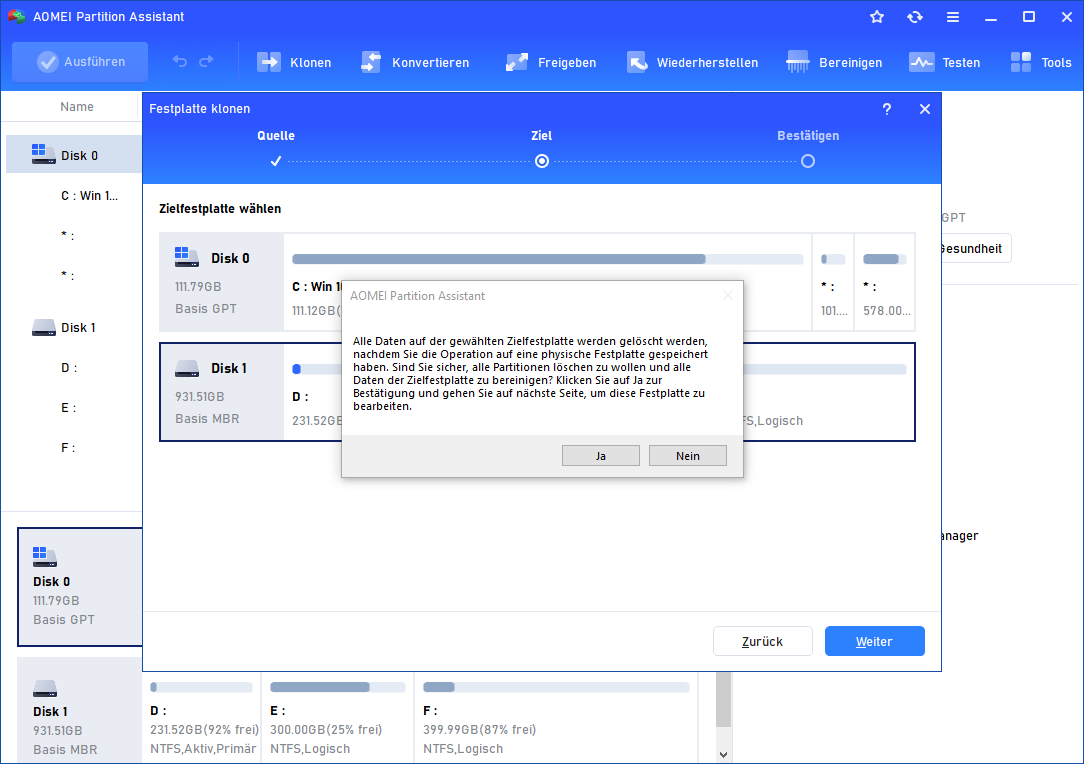Select F : 399.99GB partition block
The height and width of the screenshot is (764, 1084).
(x=556, y=719)
